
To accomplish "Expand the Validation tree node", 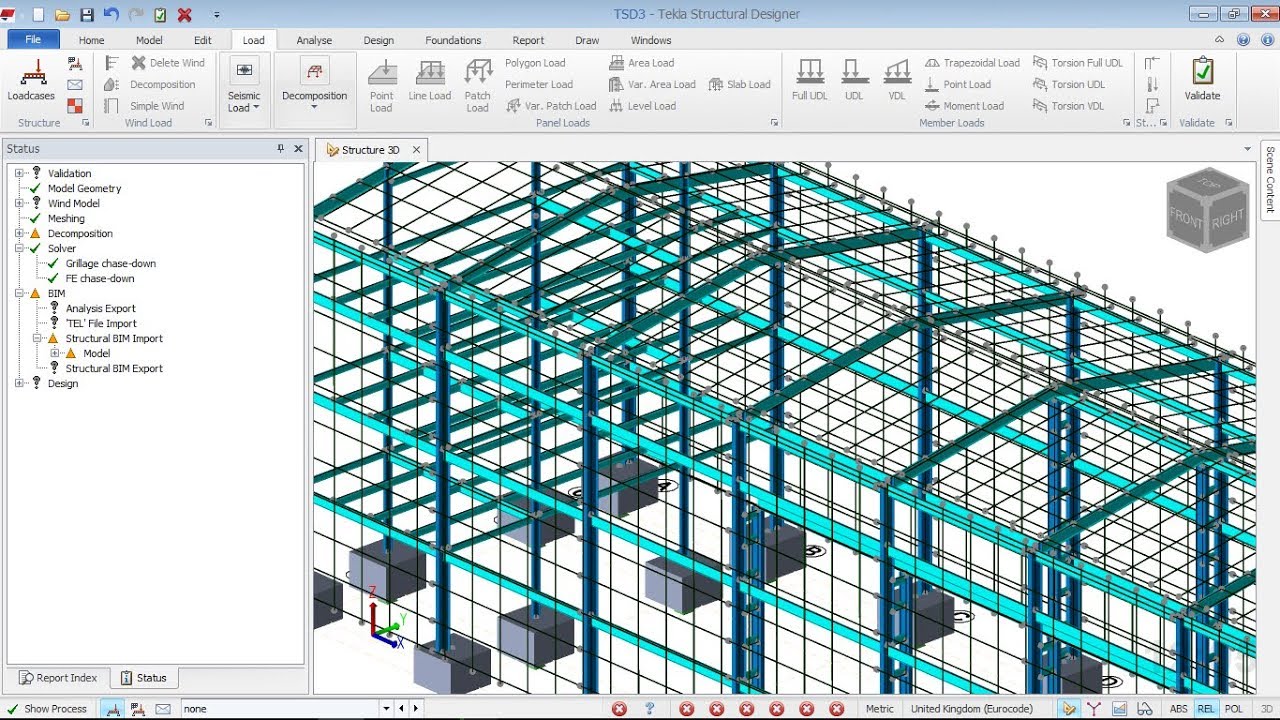I will pyautogui.click(x=19, y=173).
